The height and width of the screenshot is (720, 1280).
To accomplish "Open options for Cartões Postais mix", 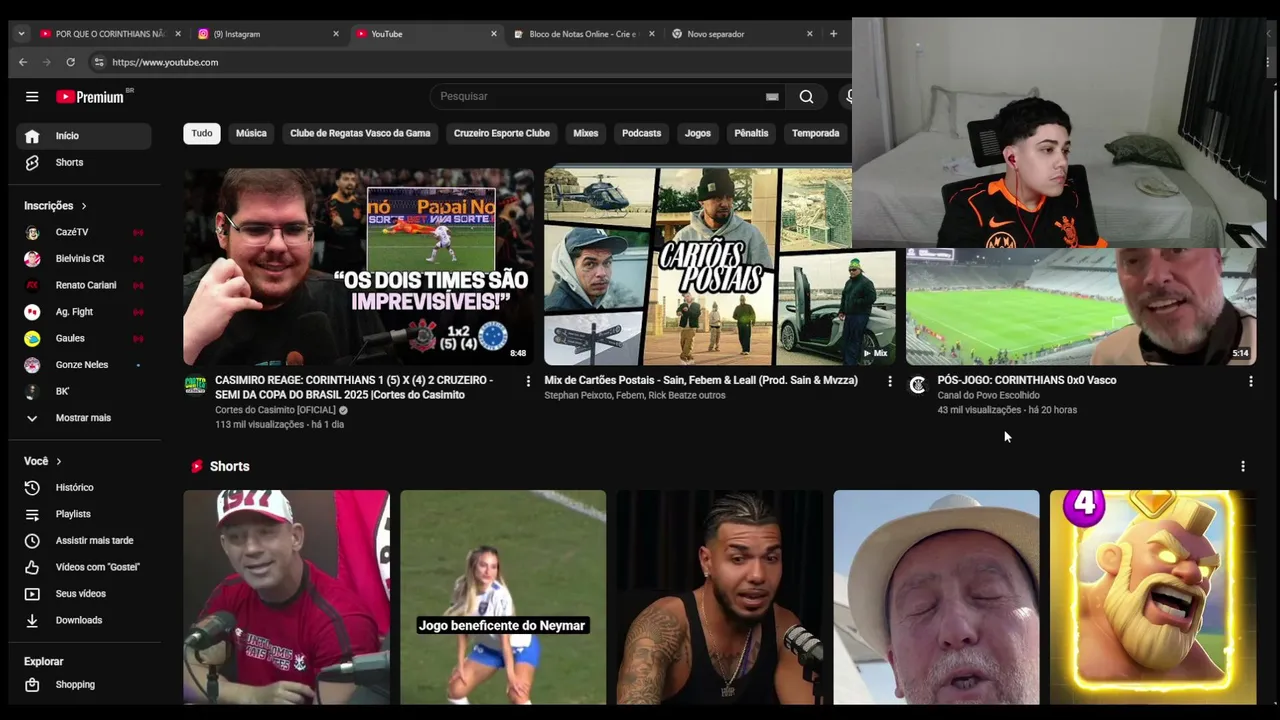I will pyautogui.click(x=889, y=381).
